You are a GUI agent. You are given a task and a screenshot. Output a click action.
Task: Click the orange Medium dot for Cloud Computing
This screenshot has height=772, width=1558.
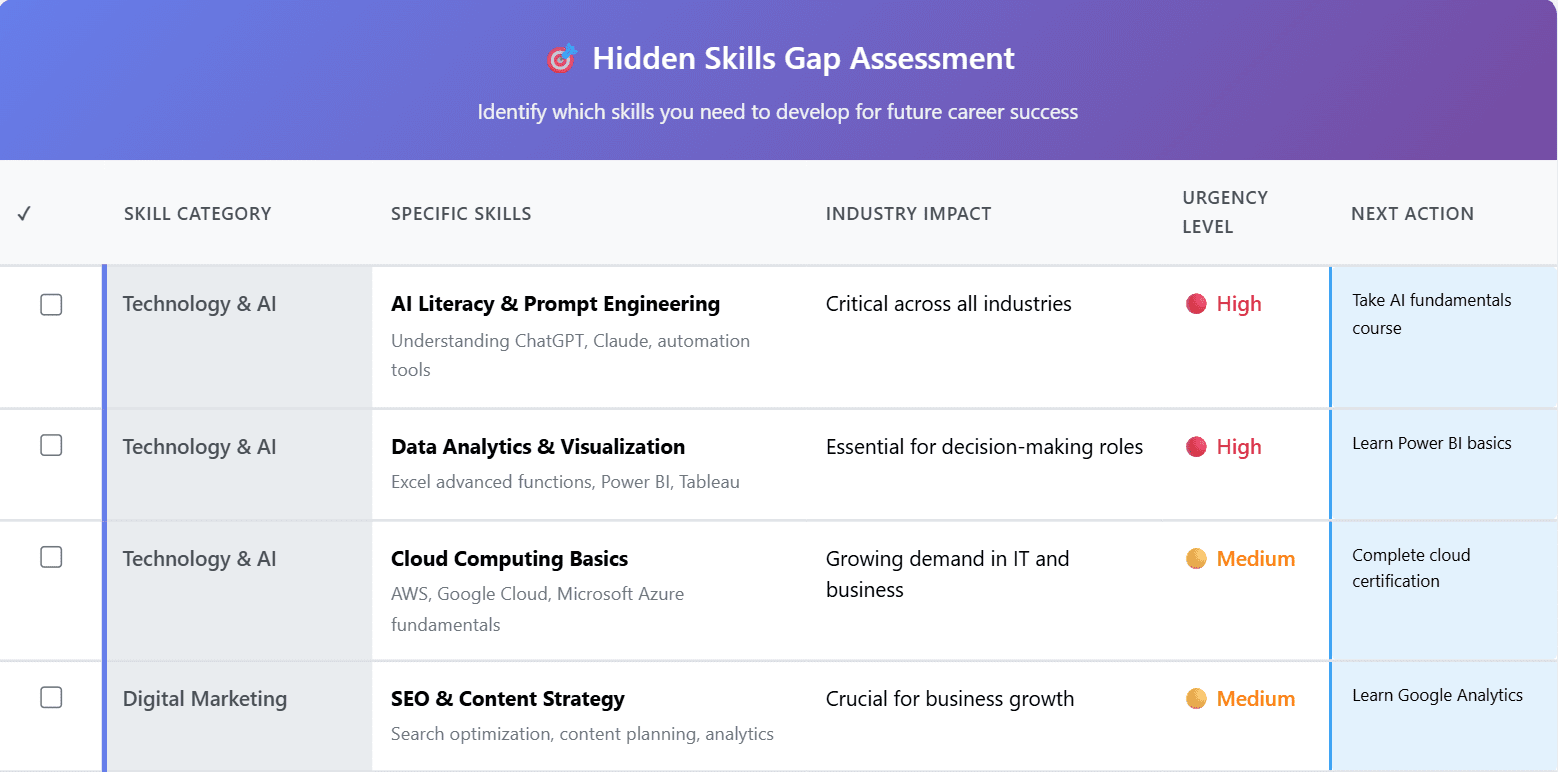(x=1196, y=559)
